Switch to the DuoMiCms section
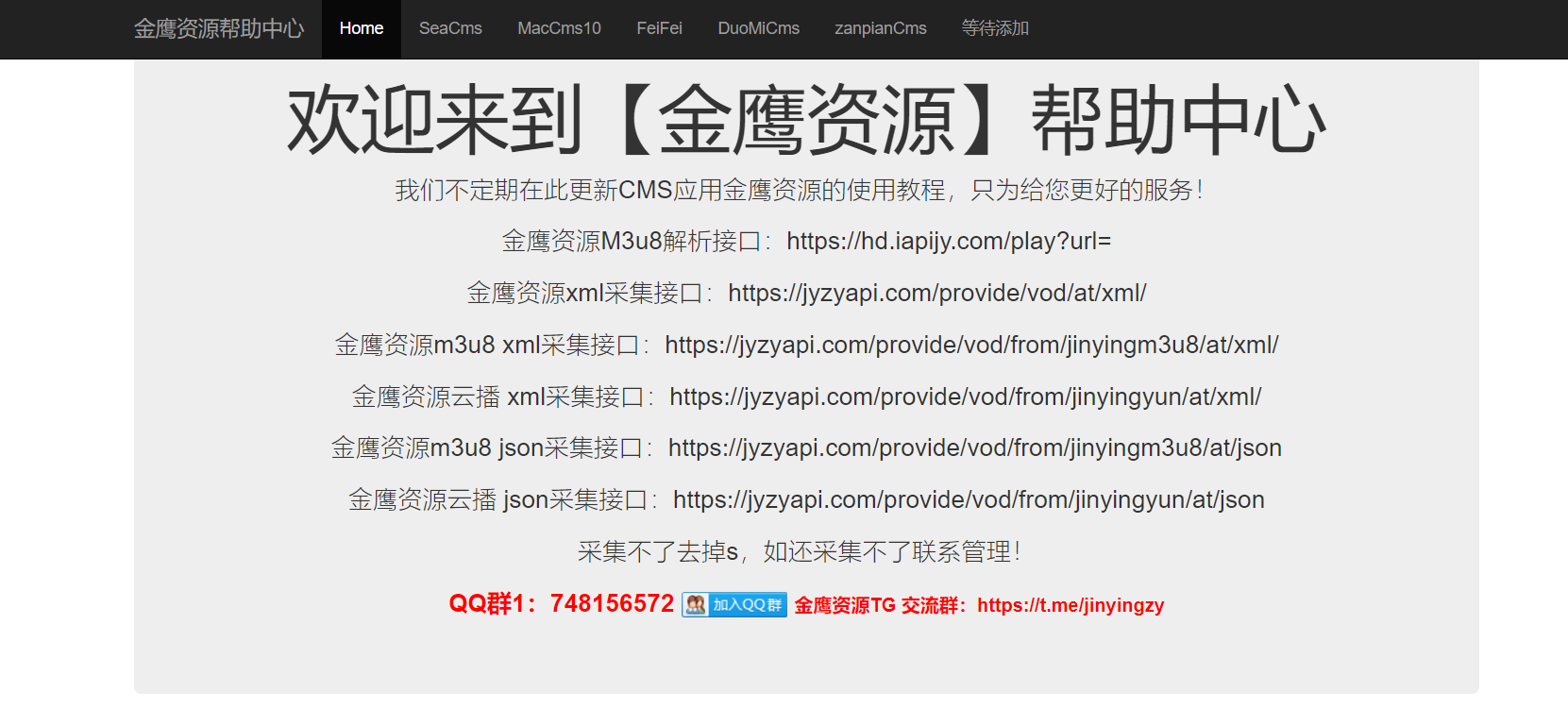This screenshot has width=1568, height=709. tap(758, 28)
